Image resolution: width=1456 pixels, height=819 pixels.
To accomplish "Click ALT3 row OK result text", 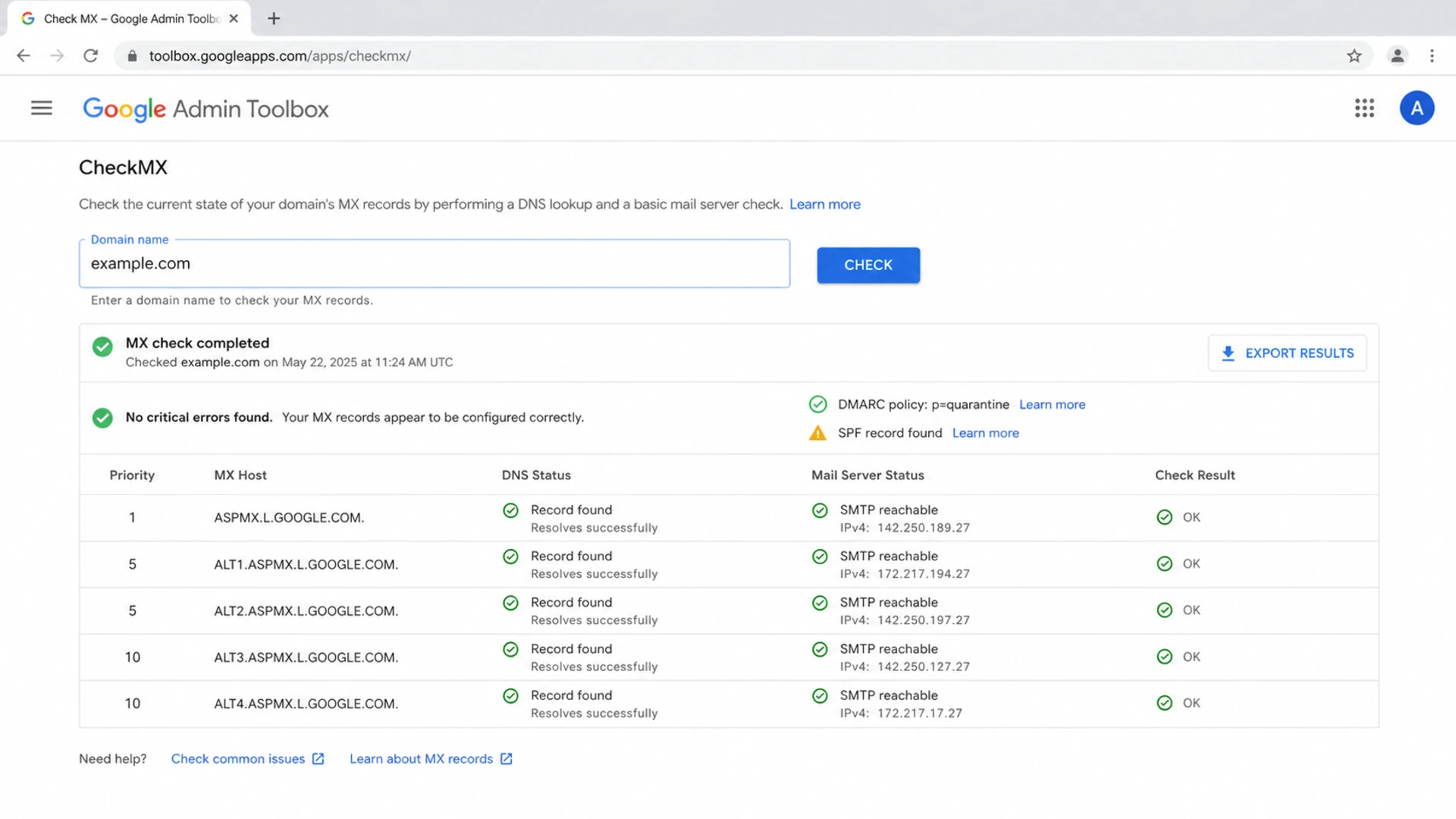I will pyautogui.click(x=1191, y=657).
